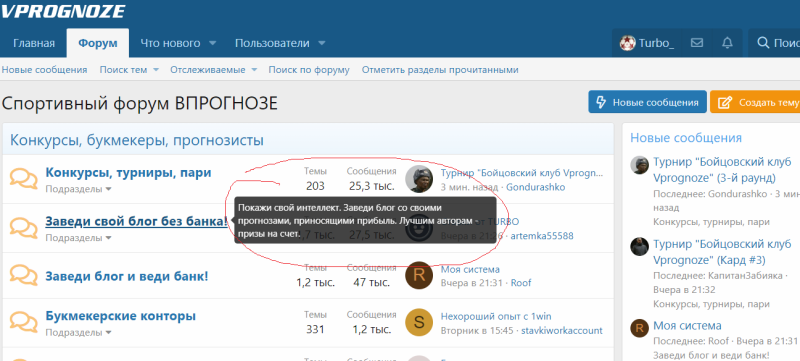Open artemka55588 profile link

542,236
